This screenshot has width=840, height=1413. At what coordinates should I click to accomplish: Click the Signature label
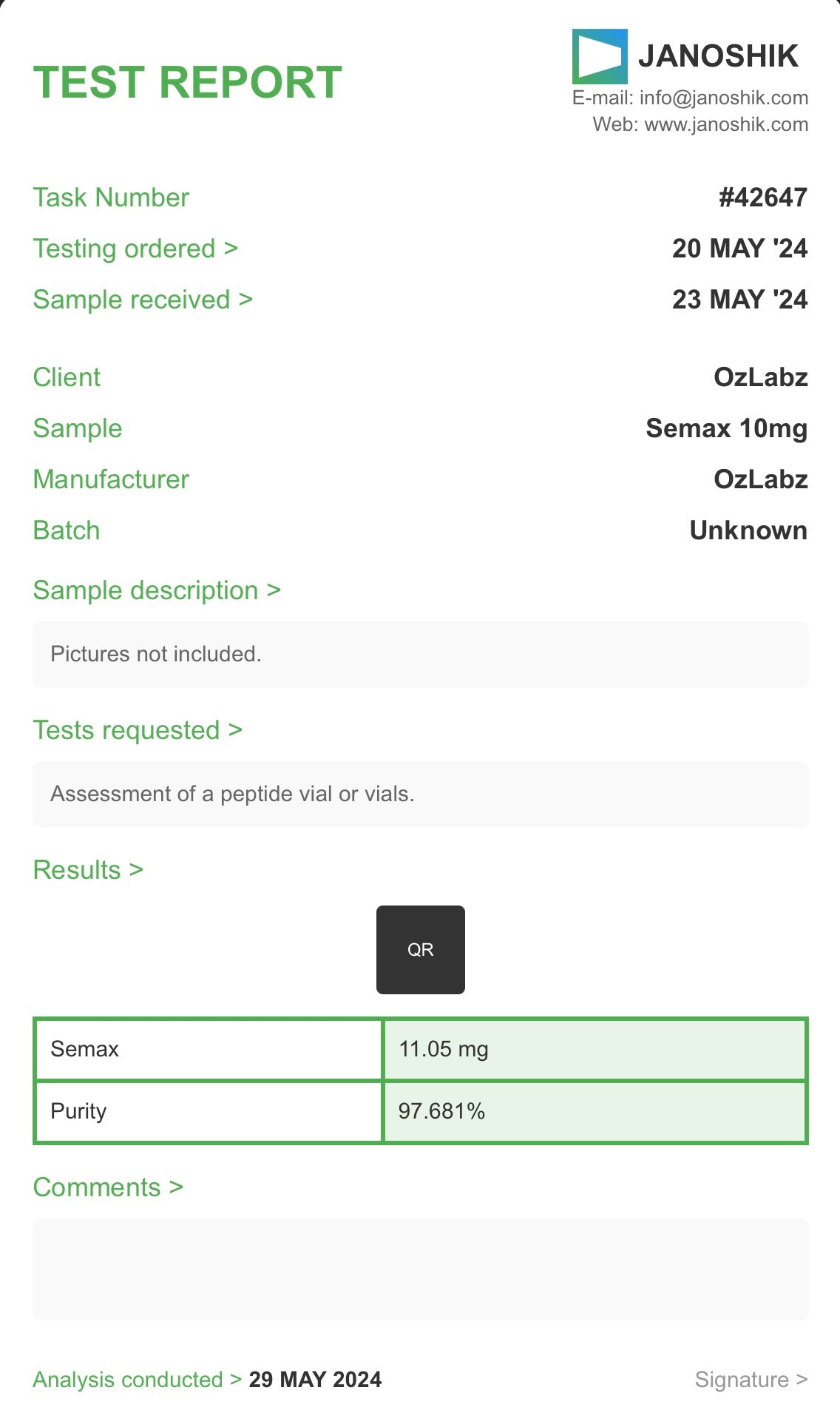coord(751,1380)
